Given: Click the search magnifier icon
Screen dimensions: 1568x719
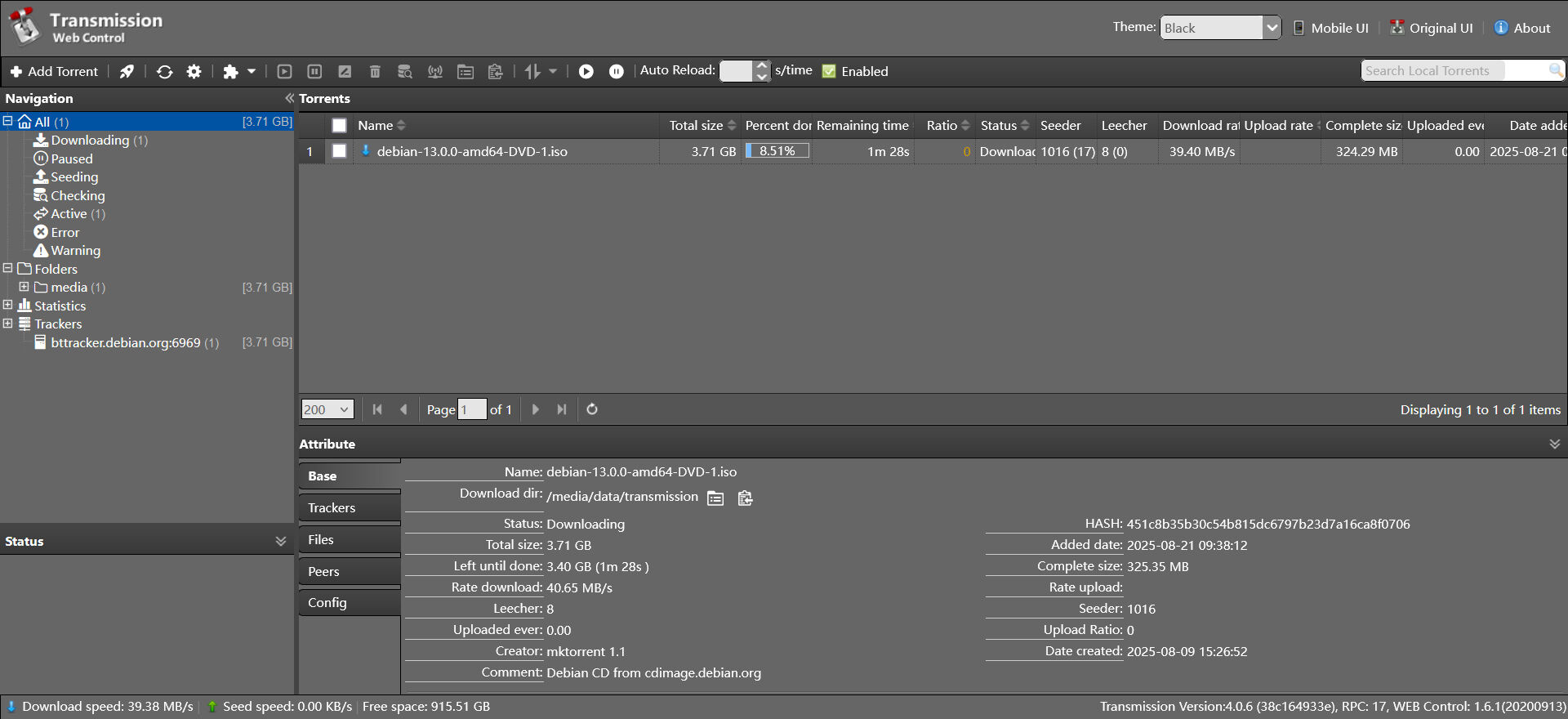Looking at the screenshot, I should (x=1556, y=71).
